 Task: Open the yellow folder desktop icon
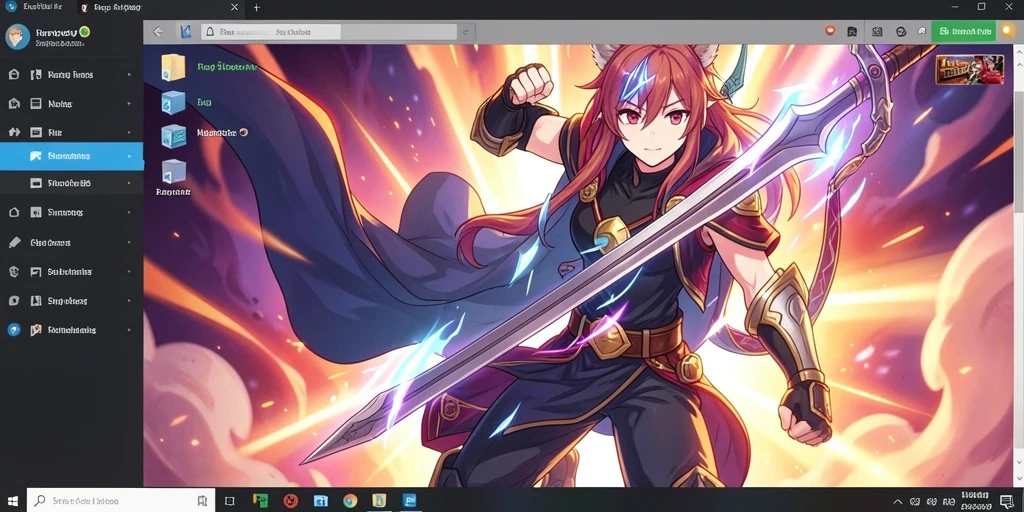point(173,67)
